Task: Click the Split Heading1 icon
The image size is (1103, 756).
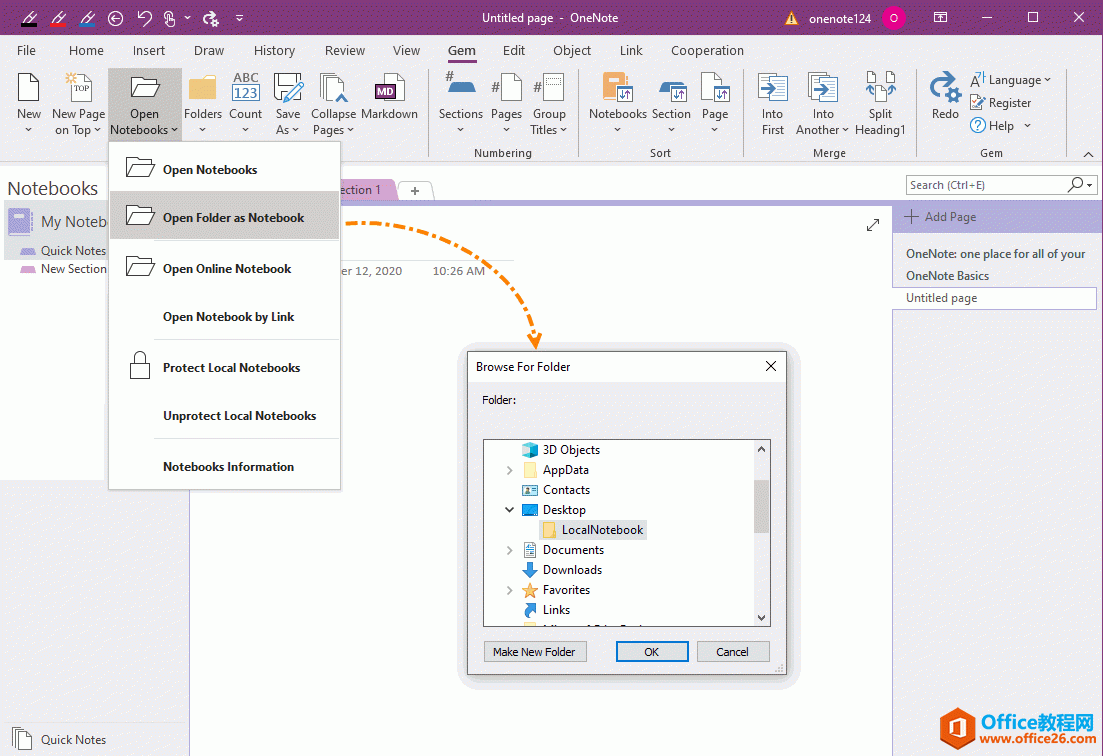Action: tap(880, 92)
